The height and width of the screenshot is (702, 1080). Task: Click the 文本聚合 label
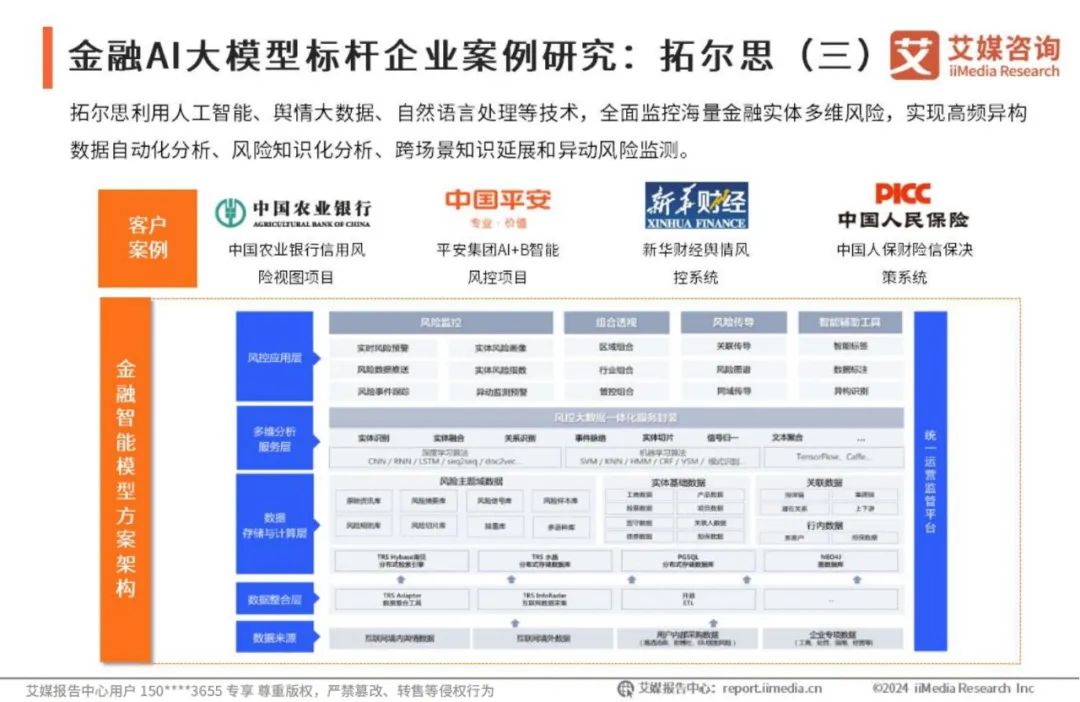(787, 437)
